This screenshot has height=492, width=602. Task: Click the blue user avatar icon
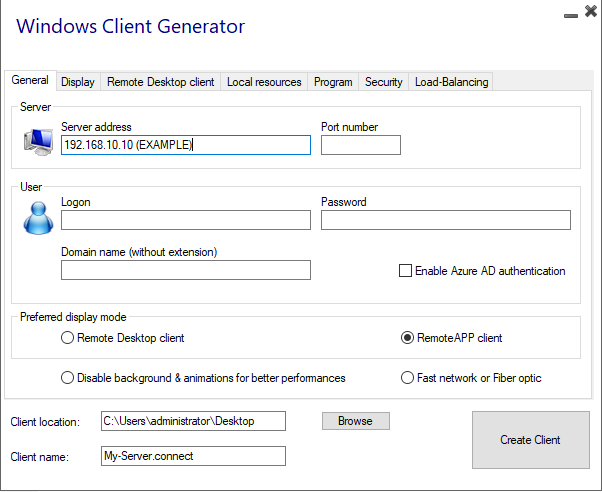[x=37, y=217]
